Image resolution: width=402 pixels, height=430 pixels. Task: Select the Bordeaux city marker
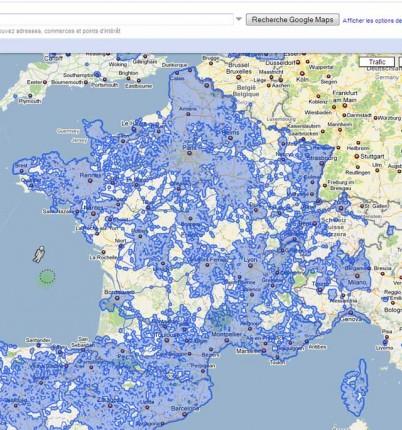tap(117, 298)
